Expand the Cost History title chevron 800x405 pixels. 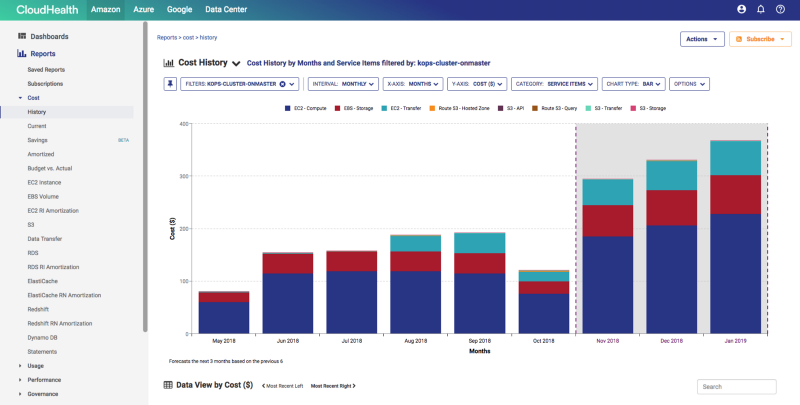coord(236,63)
